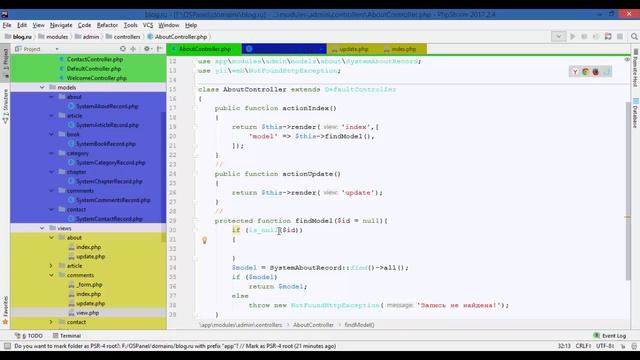Click the controllers breadcrumb in navigation bar

(123, 37)
